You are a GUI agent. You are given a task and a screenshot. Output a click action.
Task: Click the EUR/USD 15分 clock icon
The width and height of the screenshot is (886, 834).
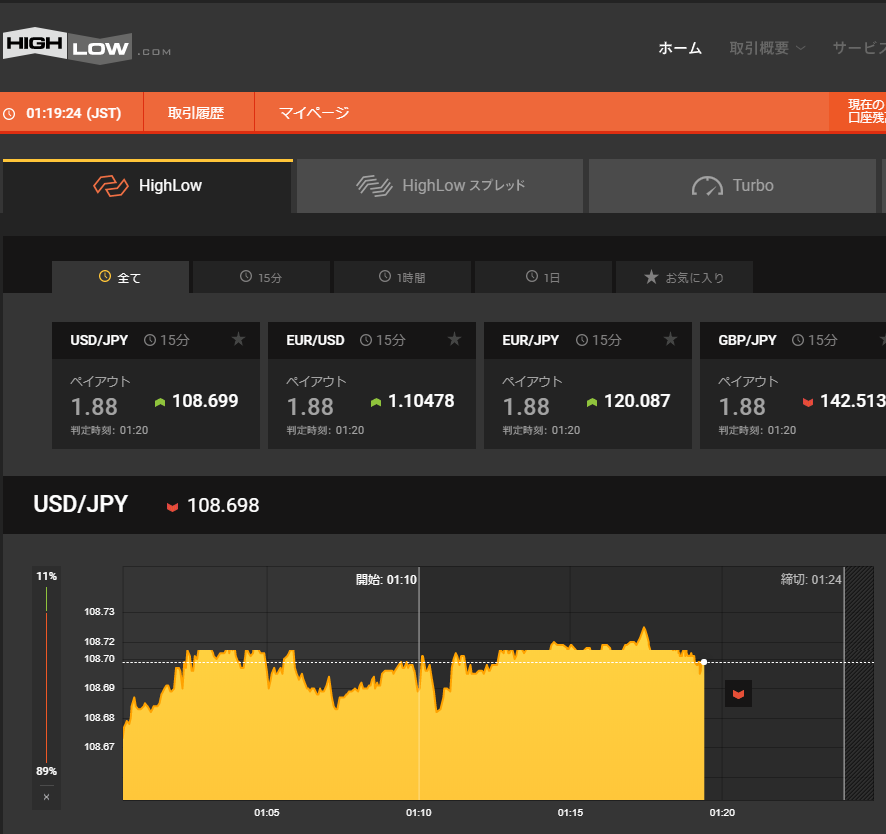(x=366, y=340)
